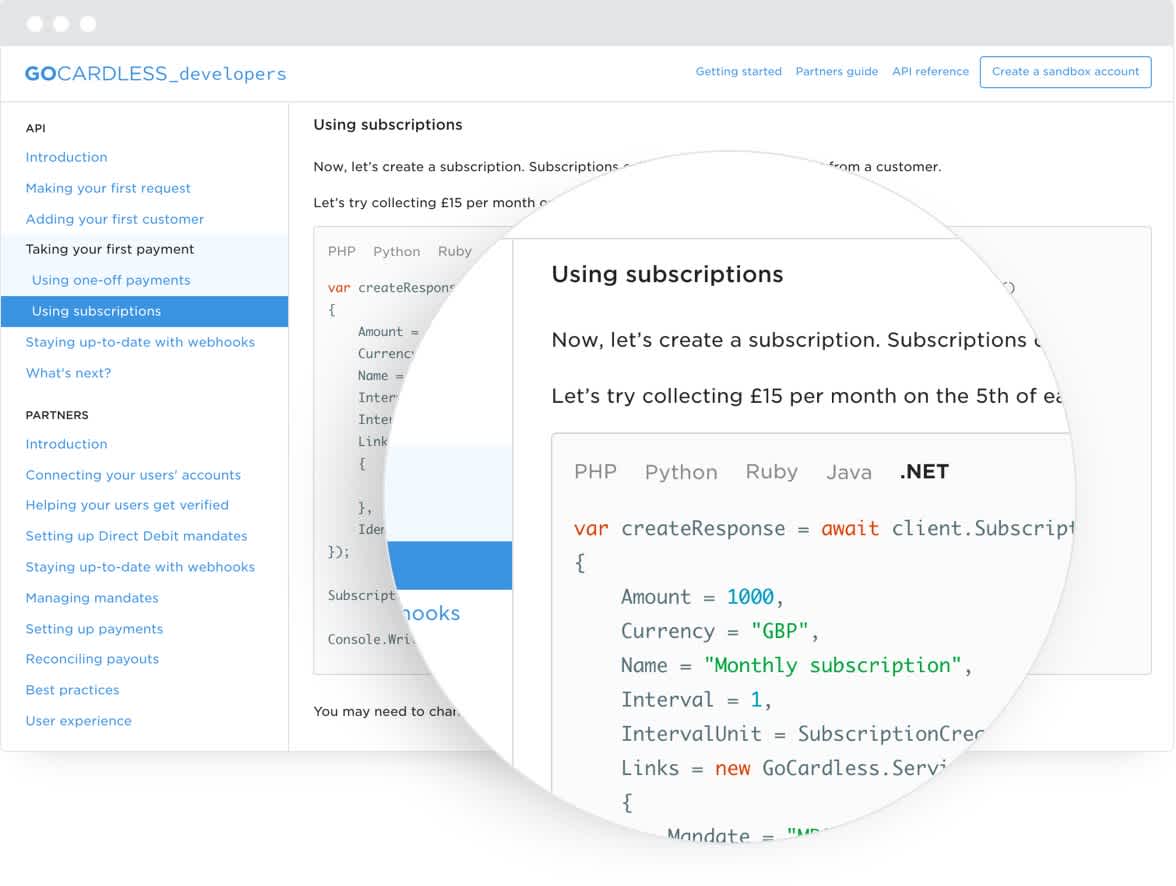This screenshot has height=886, width=1176.
Task: Open Partners Staying up-to-date with webhooks
Action: (x=140, y=567)
